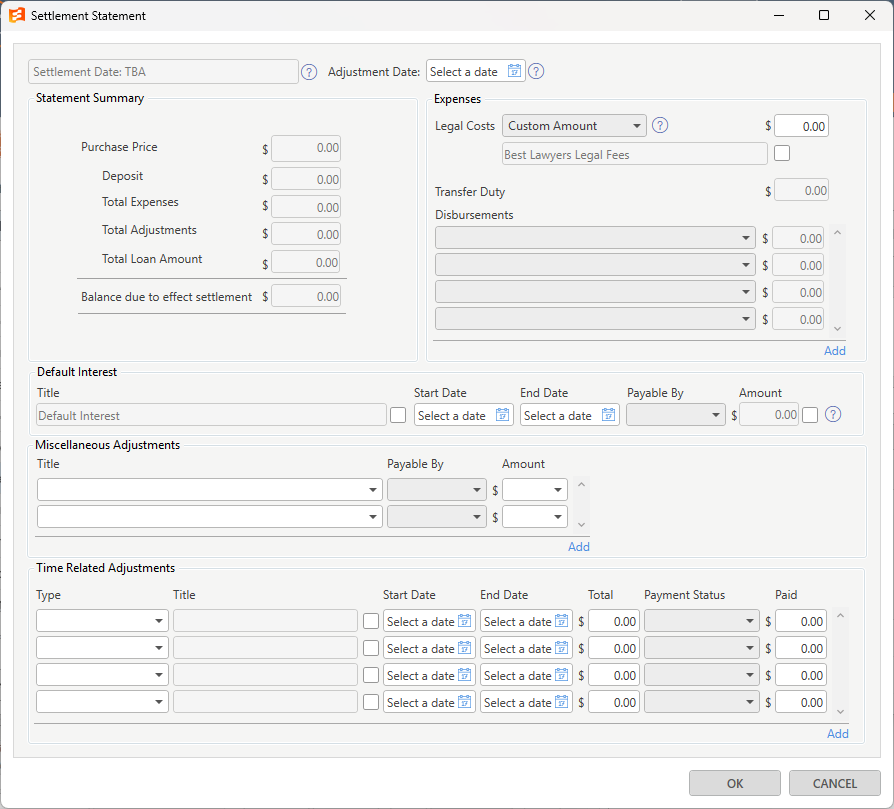894x809 pixels.
Task: Click the OK button
Action: (x=734, y=783)
